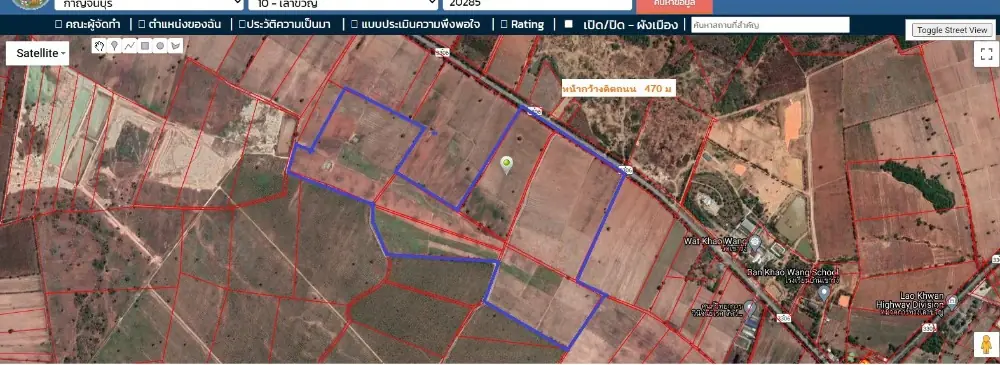Select the polyline drawing tool

(129, 45)
